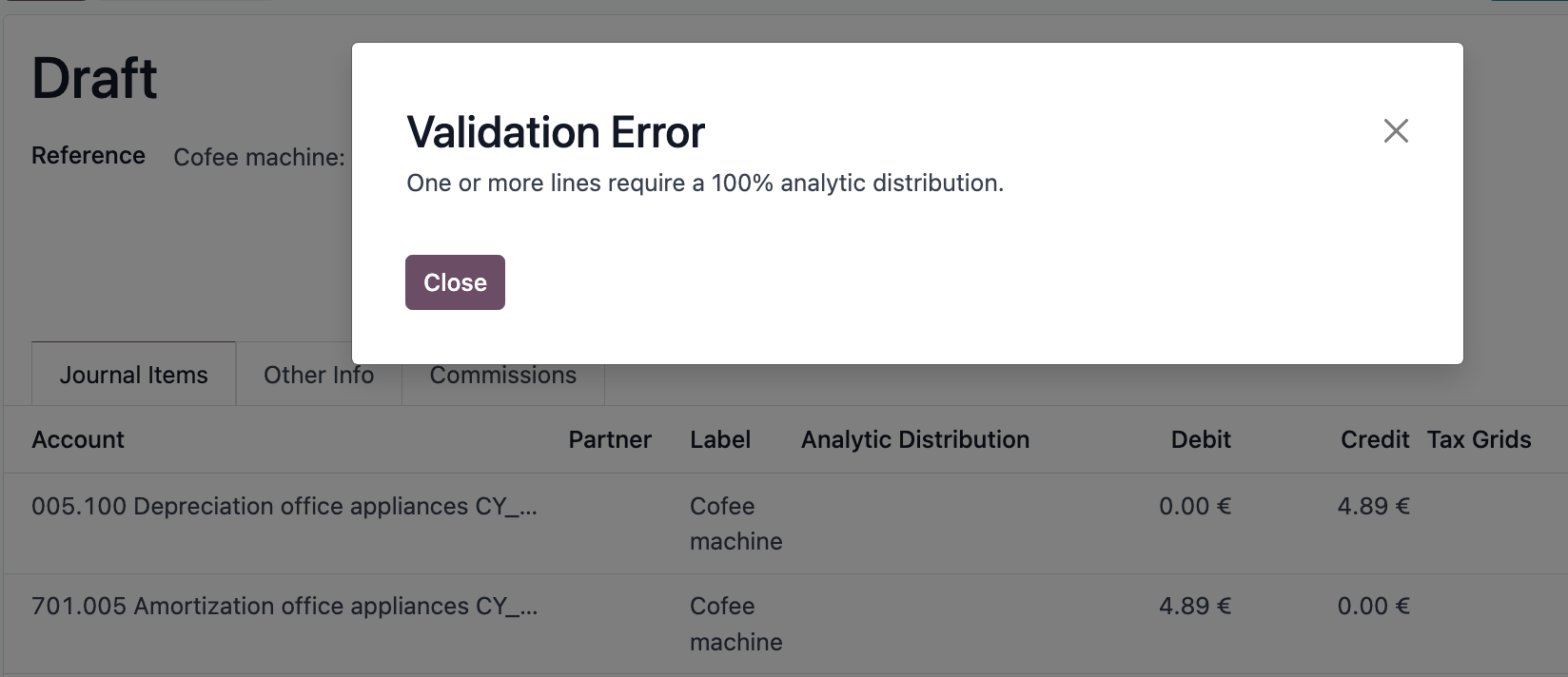
Task: Select the 005.100 Depreciation office appliances row
Action: [784, 524]
